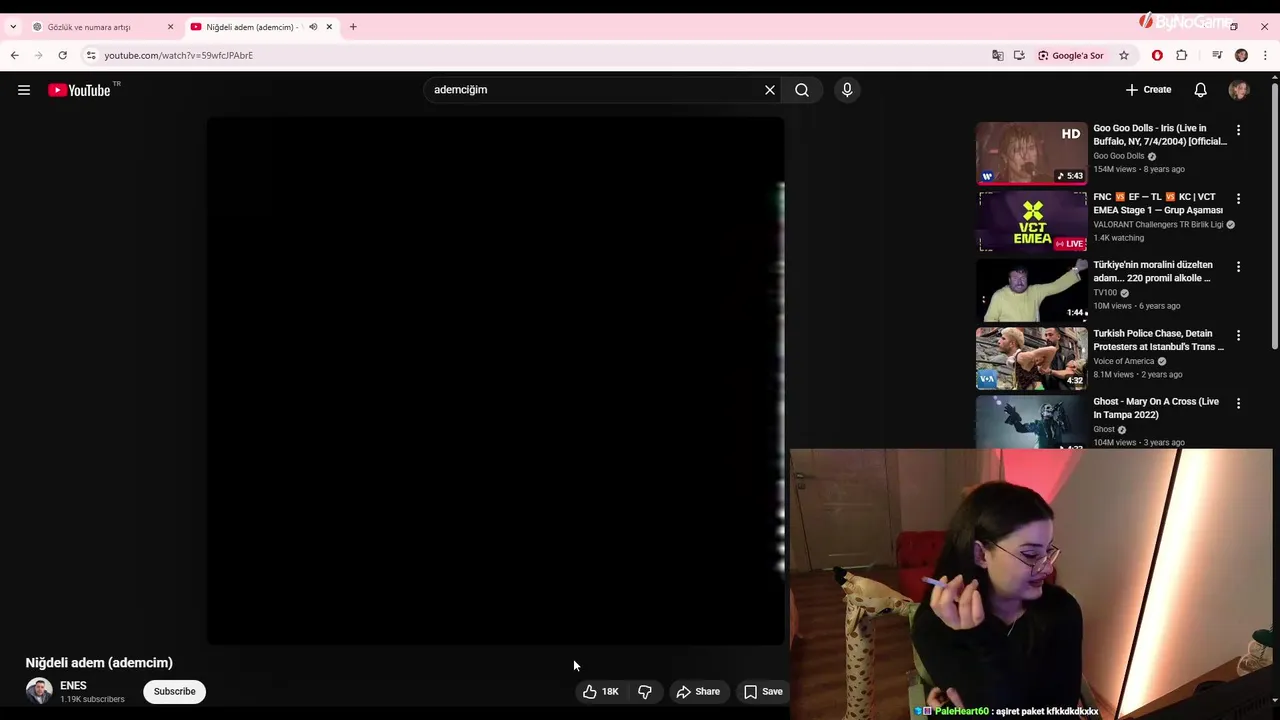Open YouTube account avatar menu
The image size is (1280, 720).
click(x=1239, y=90)
